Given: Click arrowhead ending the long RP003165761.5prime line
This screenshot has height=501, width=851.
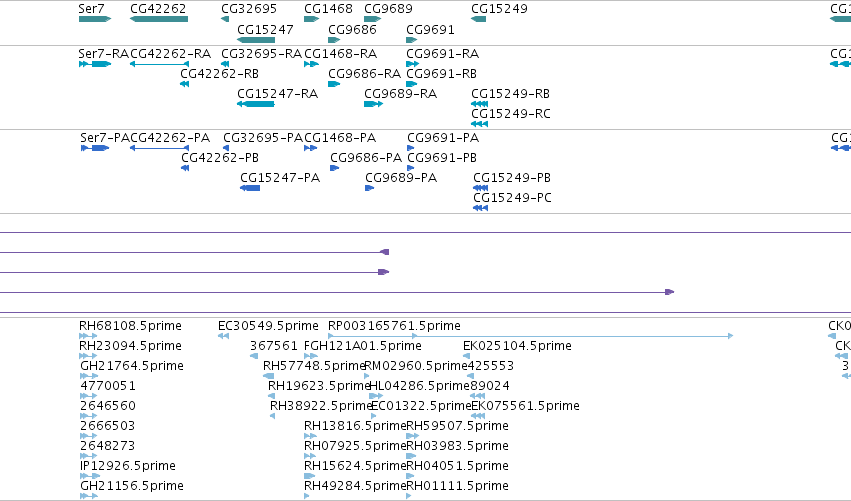Looking at the screenshot, I should click(731, 336).
